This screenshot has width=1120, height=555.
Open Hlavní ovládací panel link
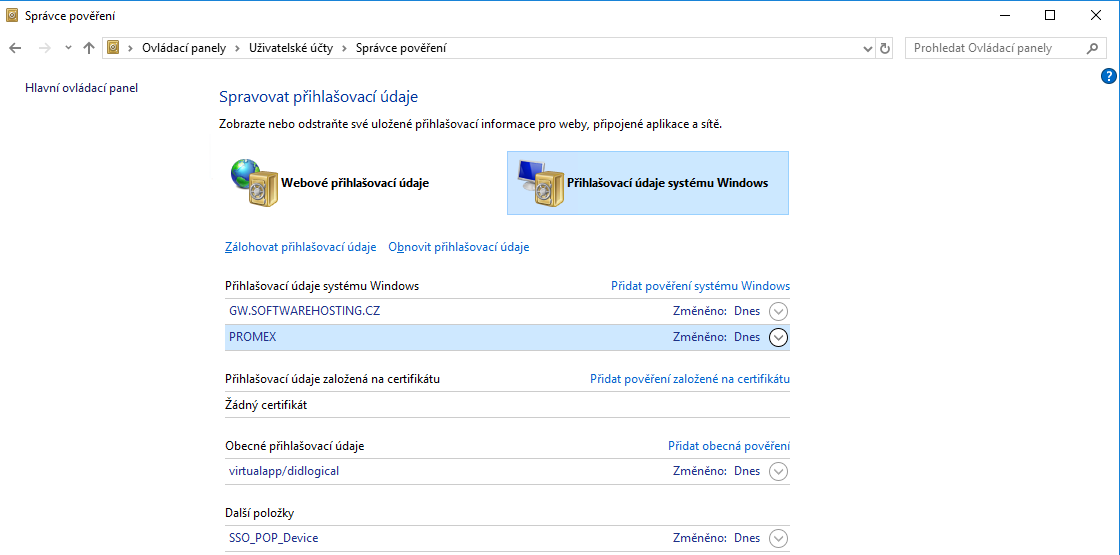click(x=81, y=88)
